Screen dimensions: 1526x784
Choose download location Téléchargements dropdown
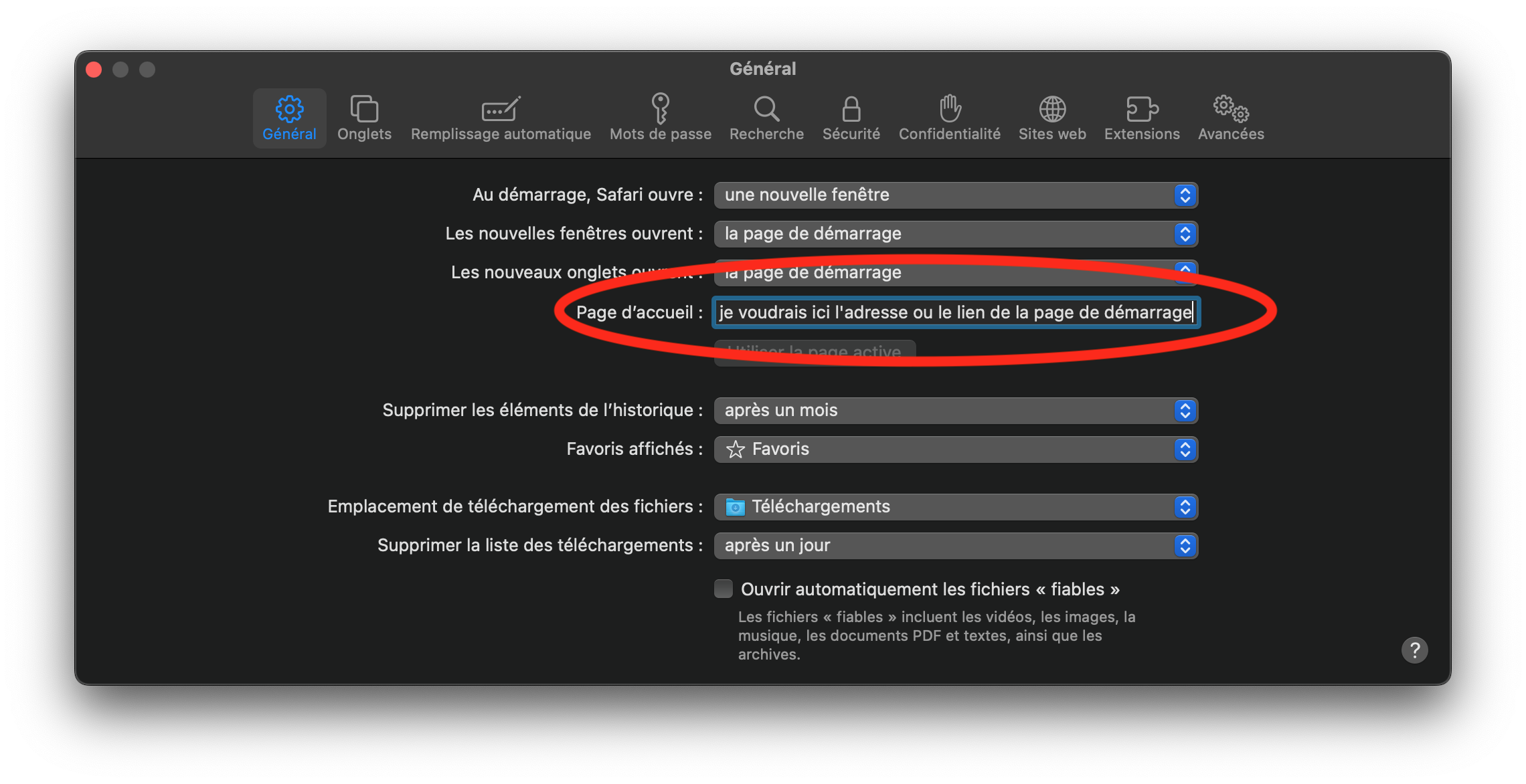click(x=955, y=506)
